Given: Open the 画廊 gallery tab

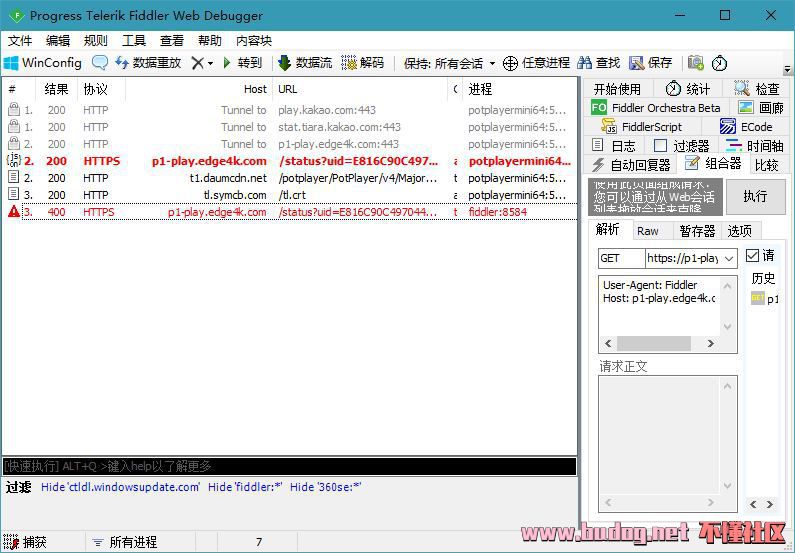Looking at the screenshot, I should [761, 108].
